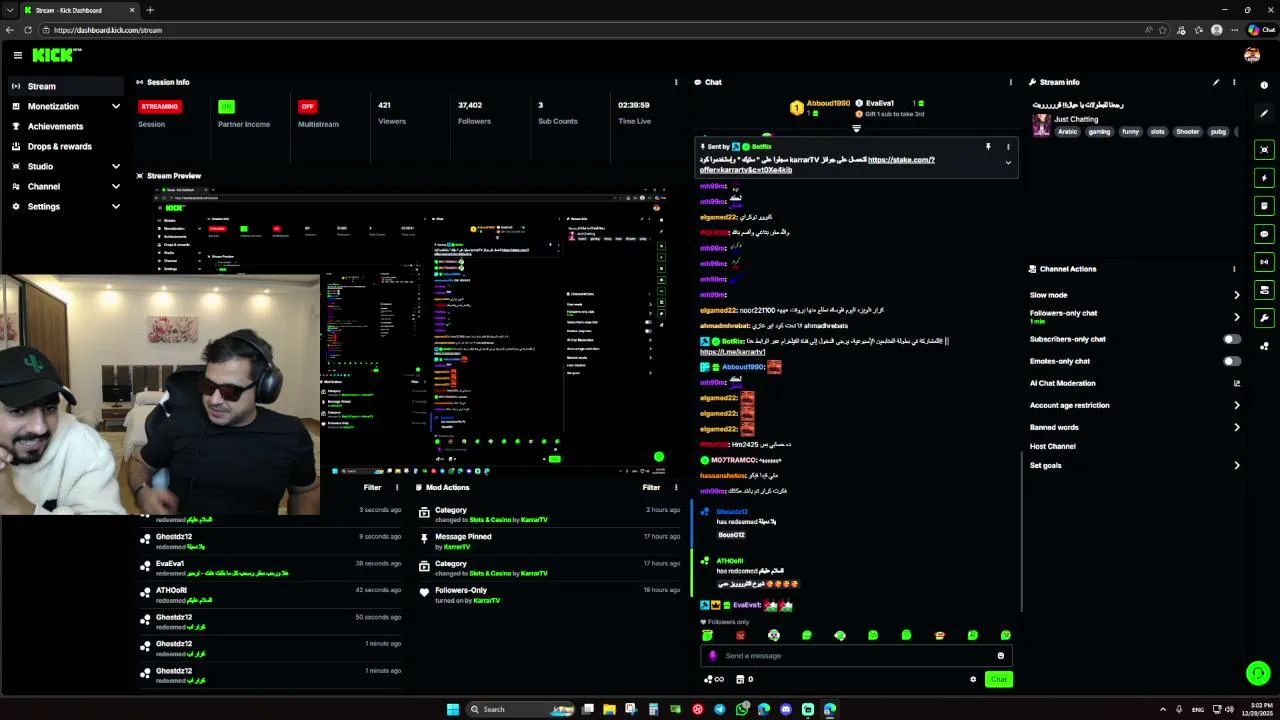Click the chat bubble icon in right rail
This screenshot has width=1280, height=720.
[1264, 234]
